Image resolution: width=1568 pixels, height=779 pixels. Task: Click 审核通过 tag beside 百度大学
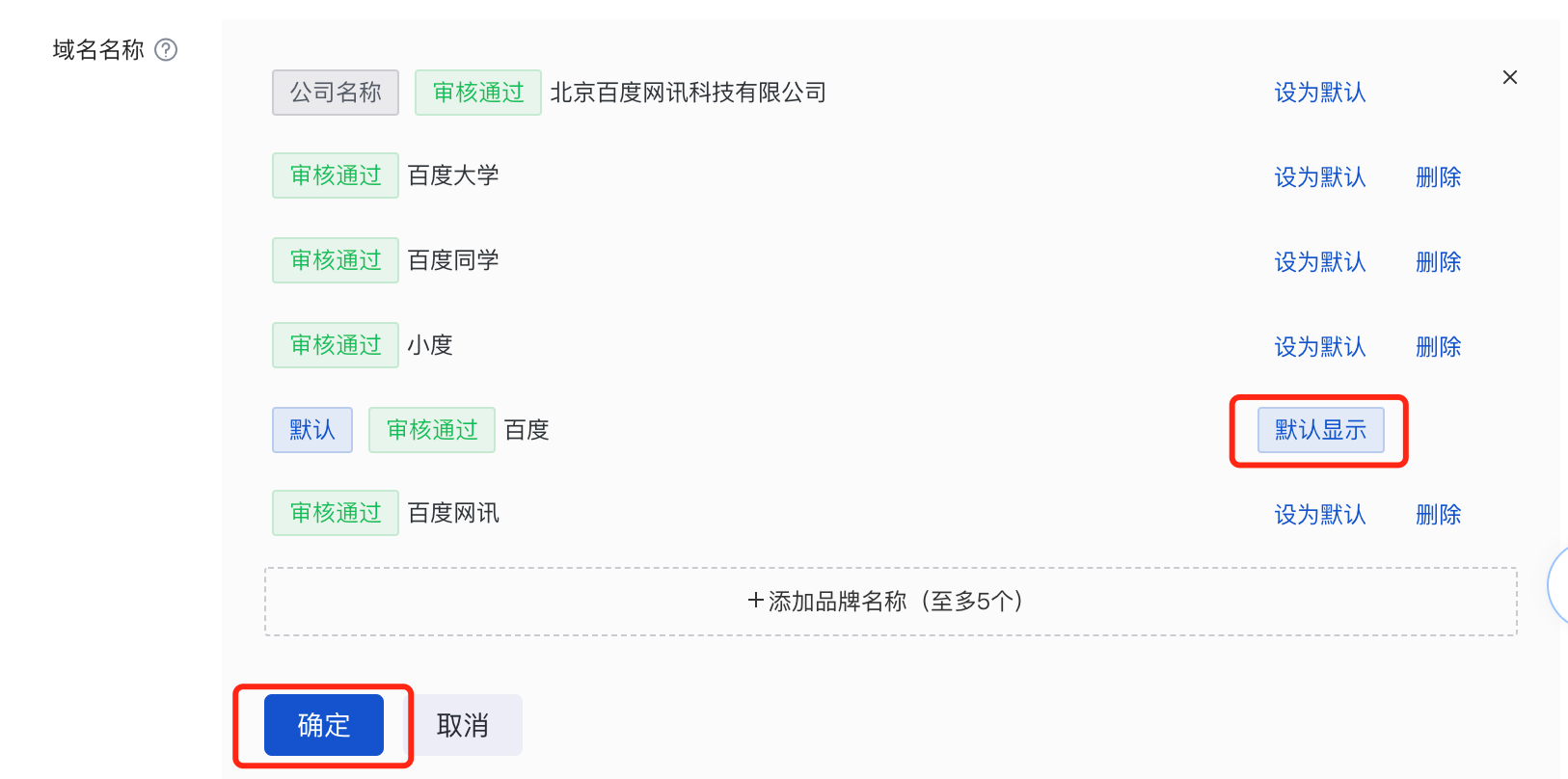coord(336,175)
